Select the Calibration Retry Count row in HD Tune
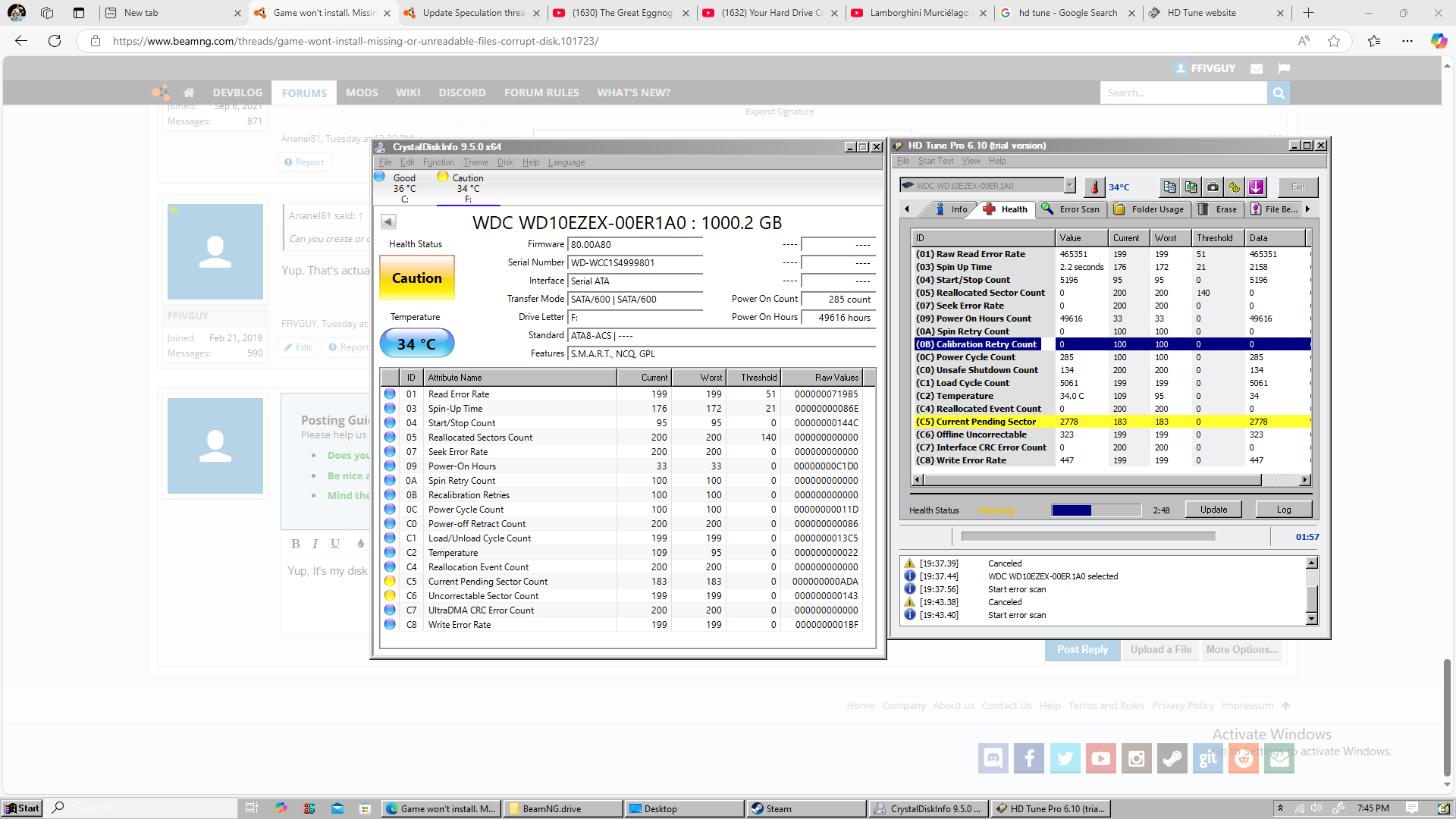 [x=1112, y=344]
